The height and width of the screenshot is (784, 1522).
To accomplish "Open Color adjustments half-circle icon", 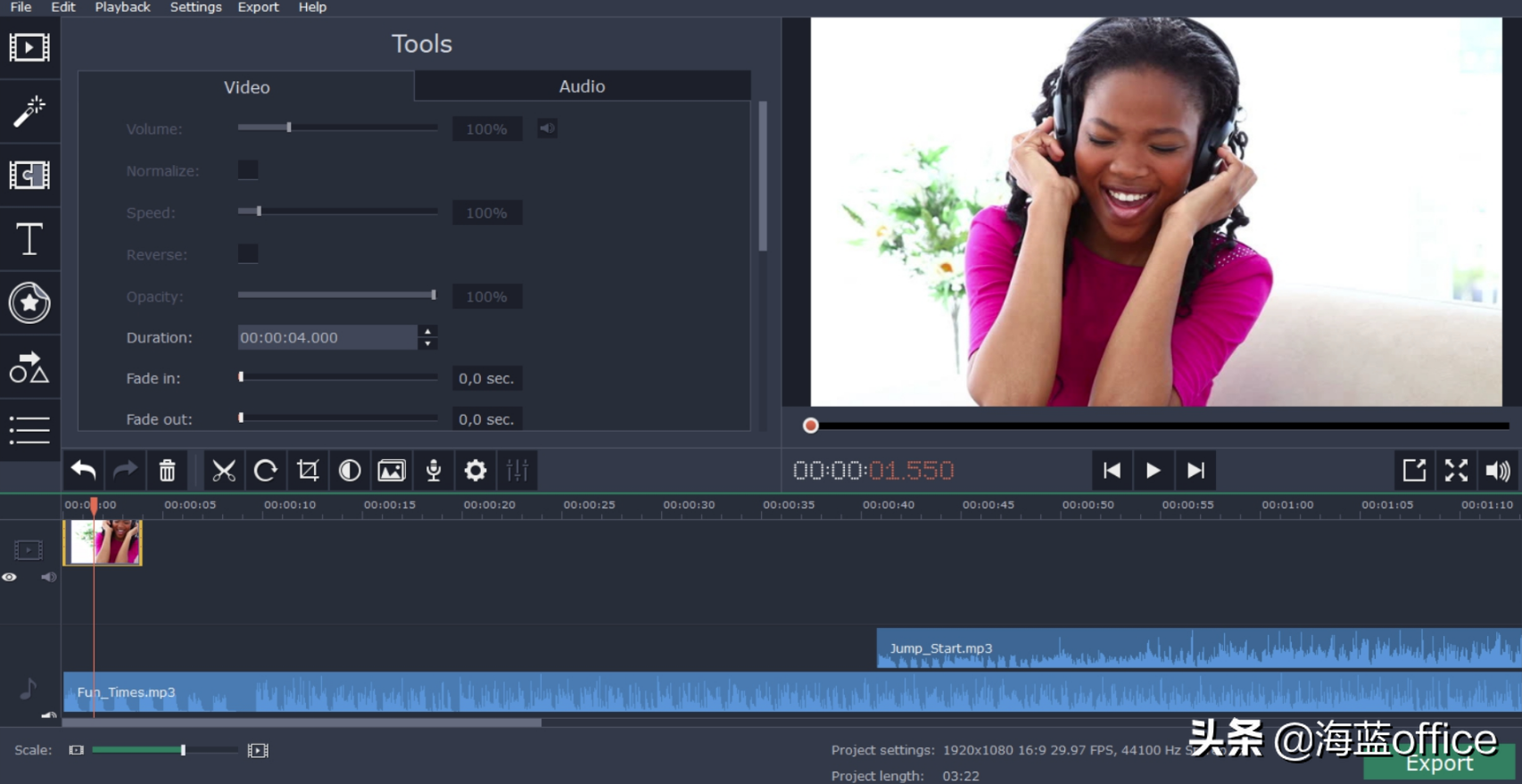I will click(x=350, y=471).
